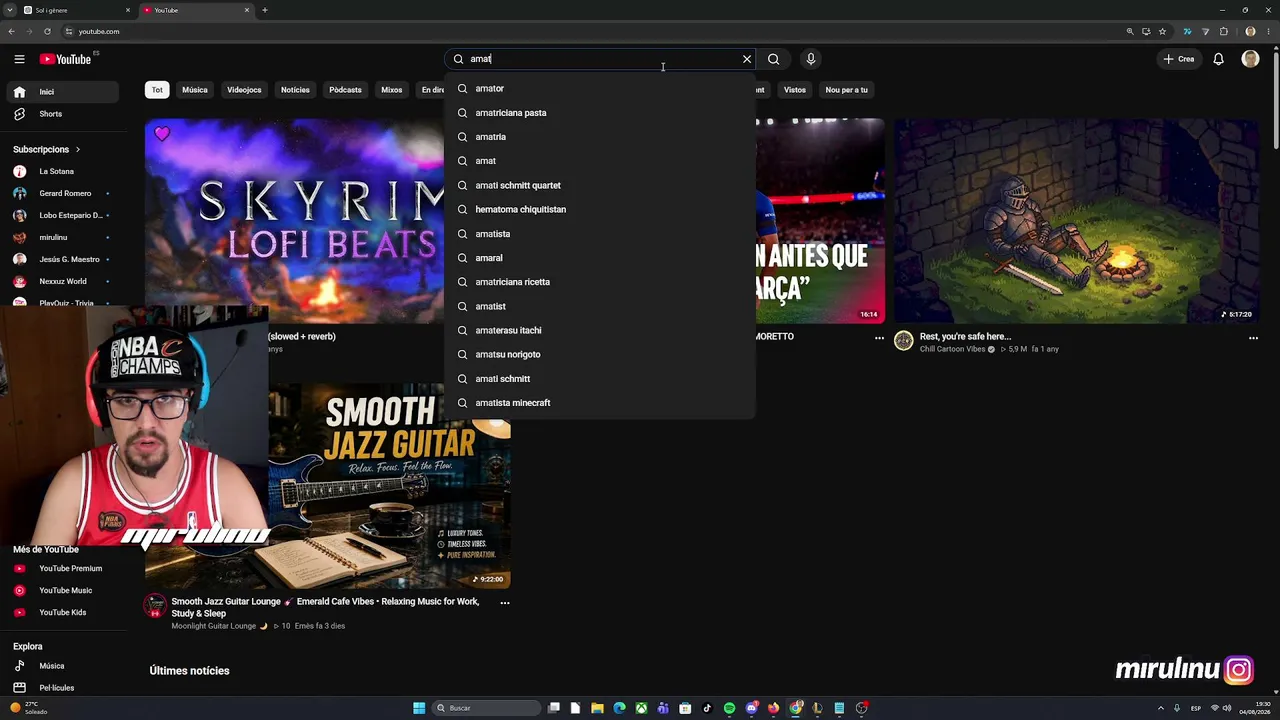Select the 'amatsu norigoto' suggestion

click(600, 354)
